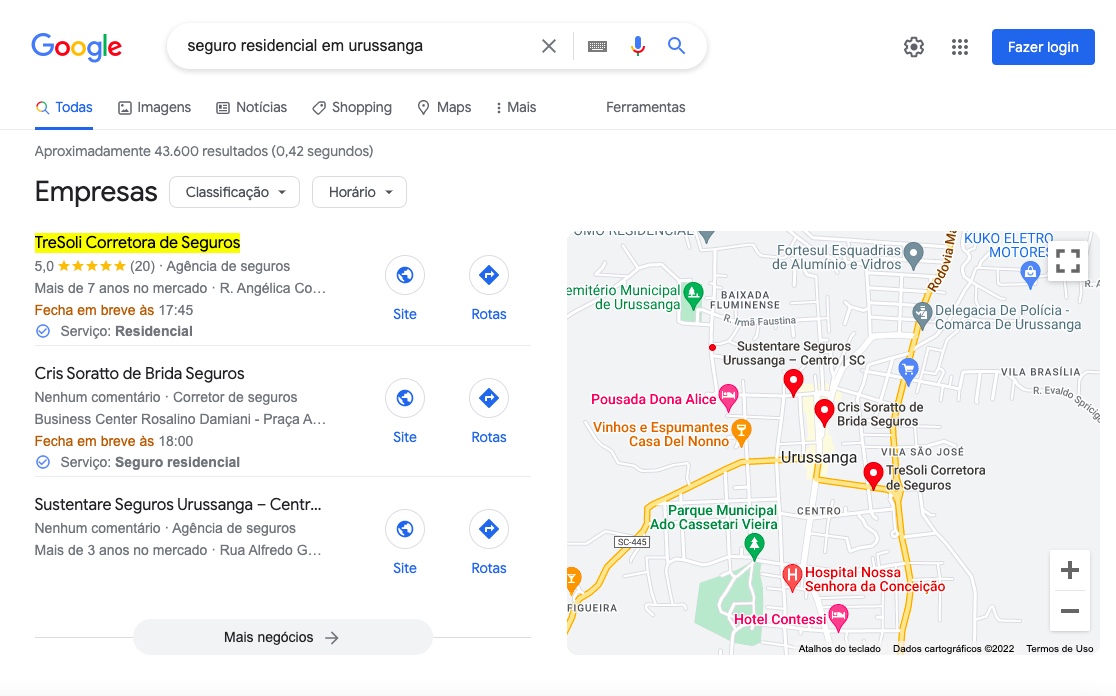Open the on-screen keyboard icon
1116x696 pixels.
[597, 46]
